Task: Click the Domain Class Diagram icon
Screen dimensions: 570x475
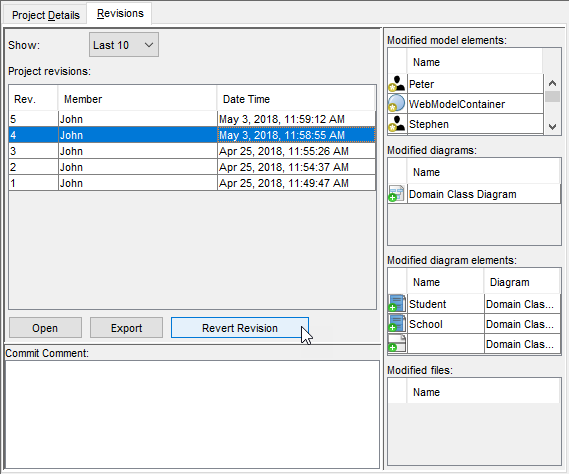Action: [397, 194]
